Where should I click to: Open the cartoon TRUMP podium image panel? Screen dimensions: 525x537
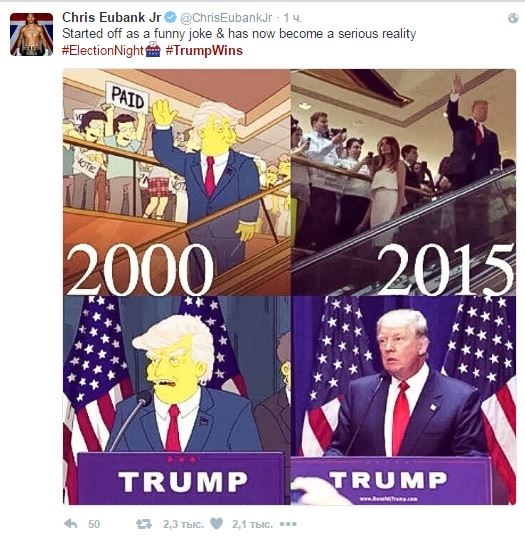pyautogui.click(x=177, y=400)
